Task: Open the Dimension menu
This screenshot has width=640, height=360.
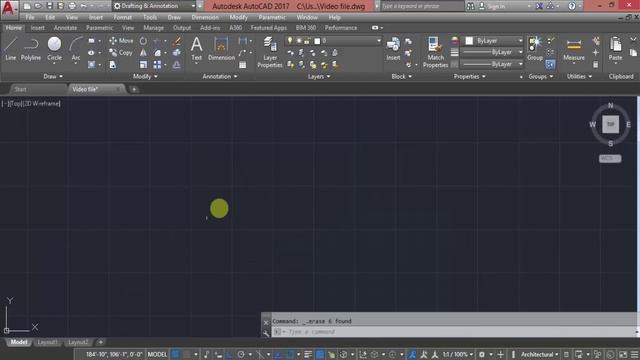Action: 205,18
